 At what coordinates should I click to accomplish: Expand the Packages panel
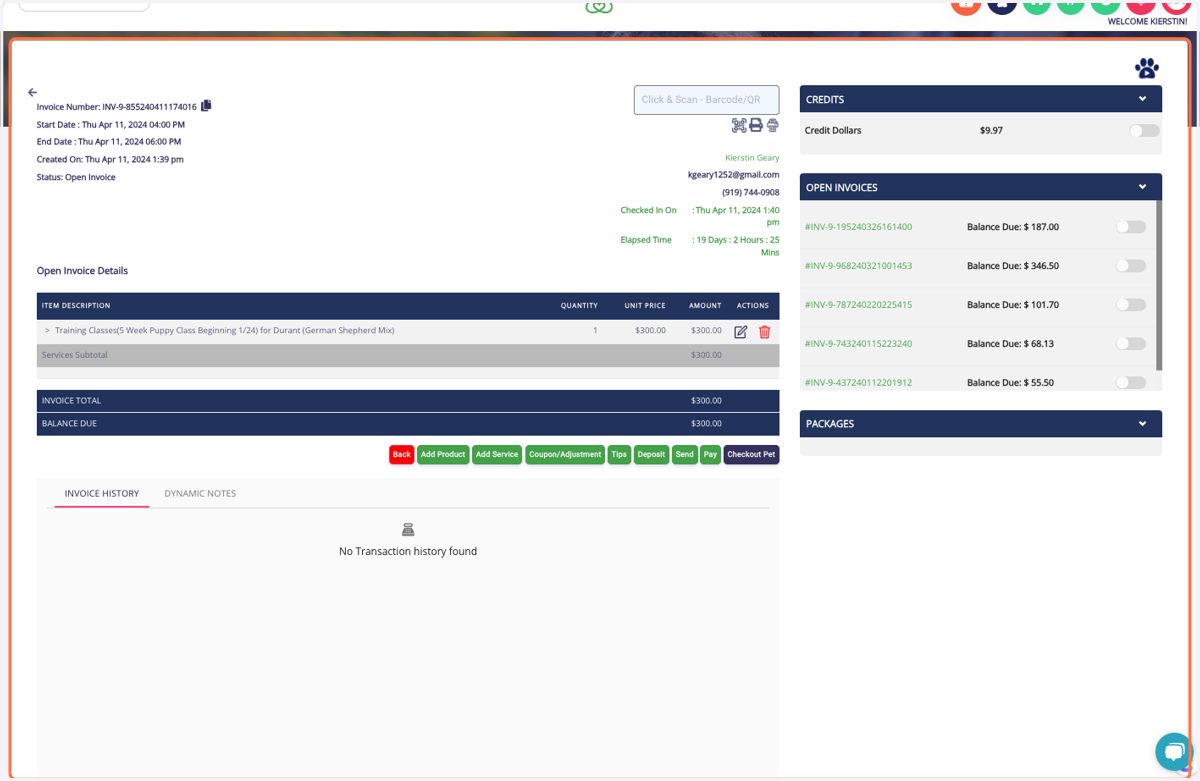tap(1142, 424)
